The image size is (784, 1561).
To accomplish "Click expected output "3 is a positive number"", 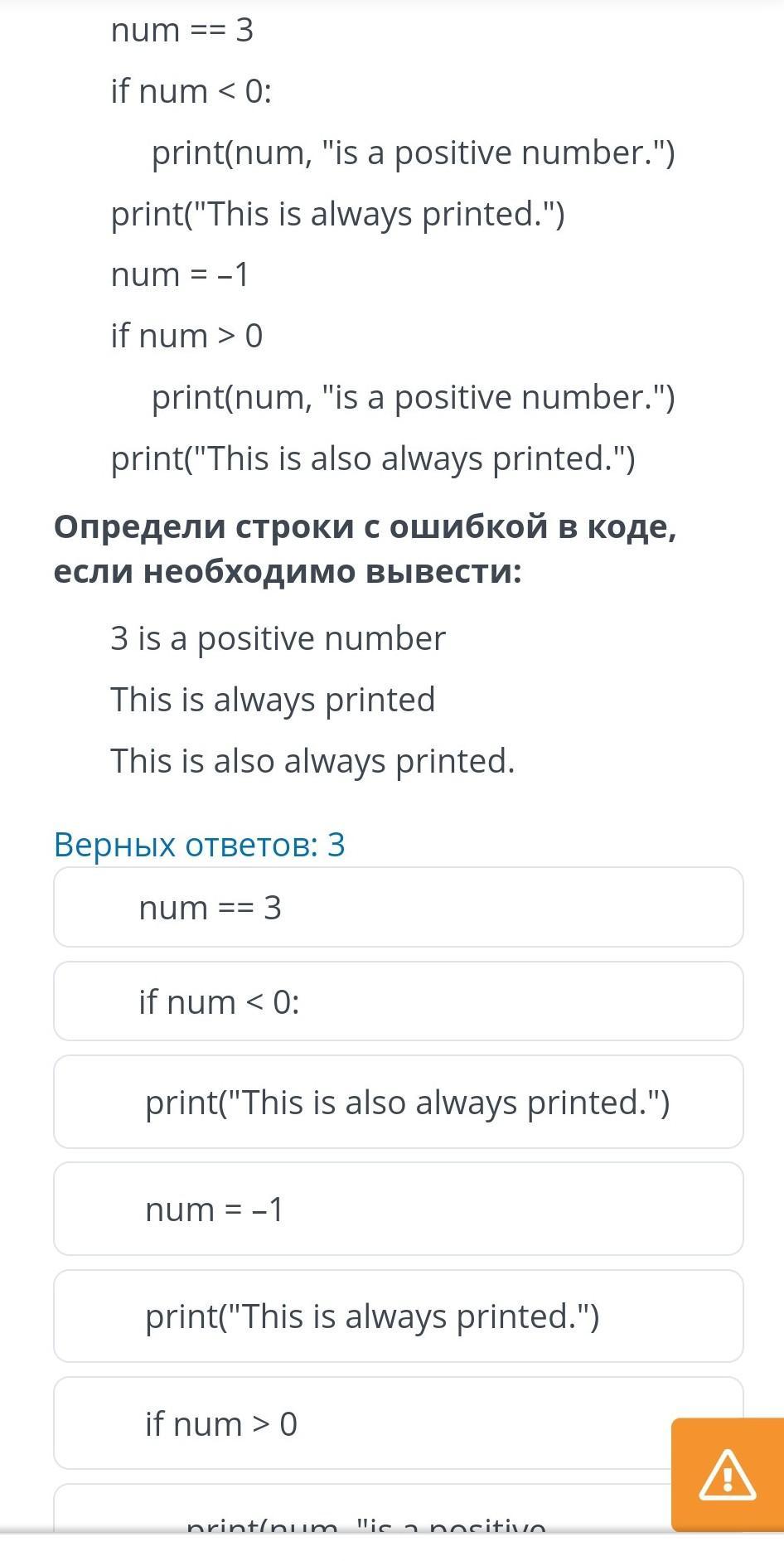I will [x=278, y=638].
